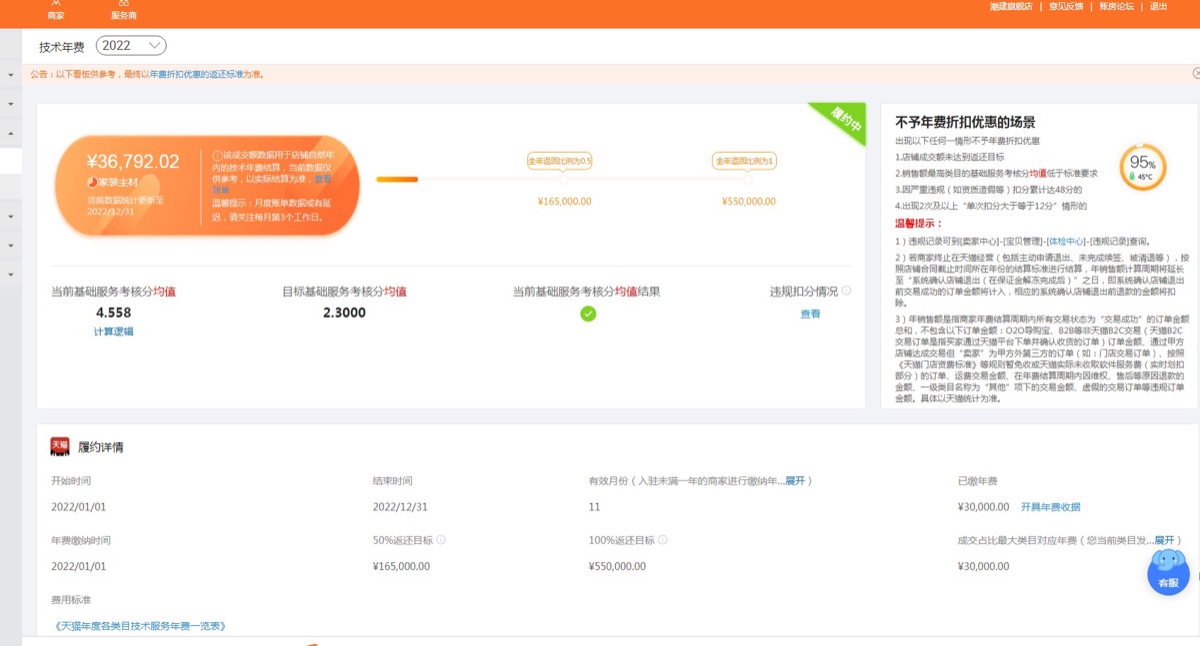Screen dimensions: 1200x646
Task: Open 意见反馈 feedback in header
Action: [x=1066, y=6]
